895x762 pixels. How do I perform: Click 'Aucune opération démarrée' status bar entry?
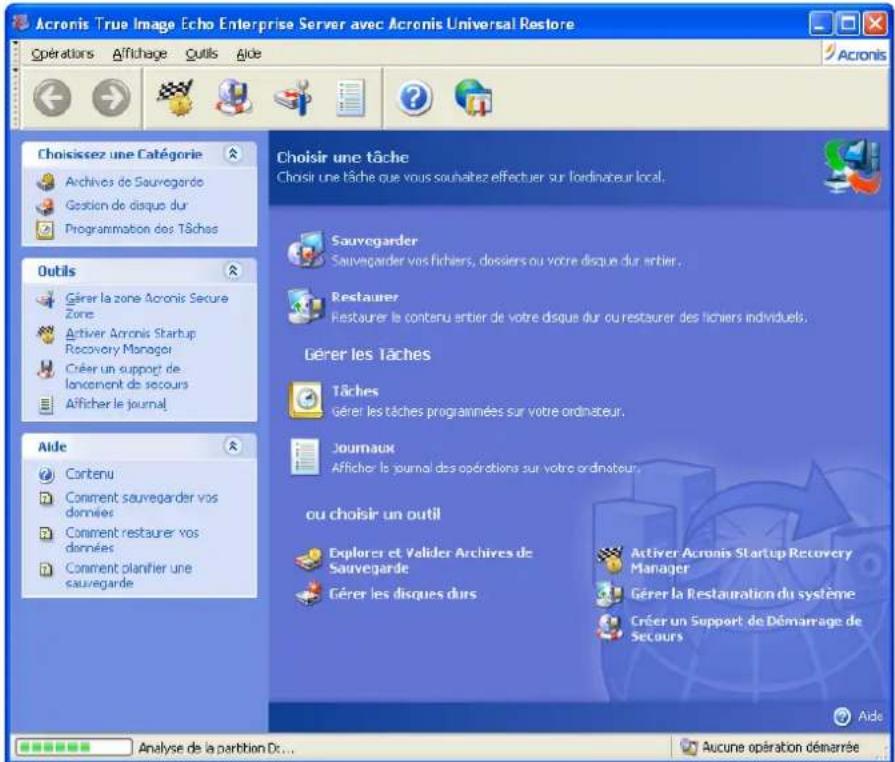coord(780,747)
